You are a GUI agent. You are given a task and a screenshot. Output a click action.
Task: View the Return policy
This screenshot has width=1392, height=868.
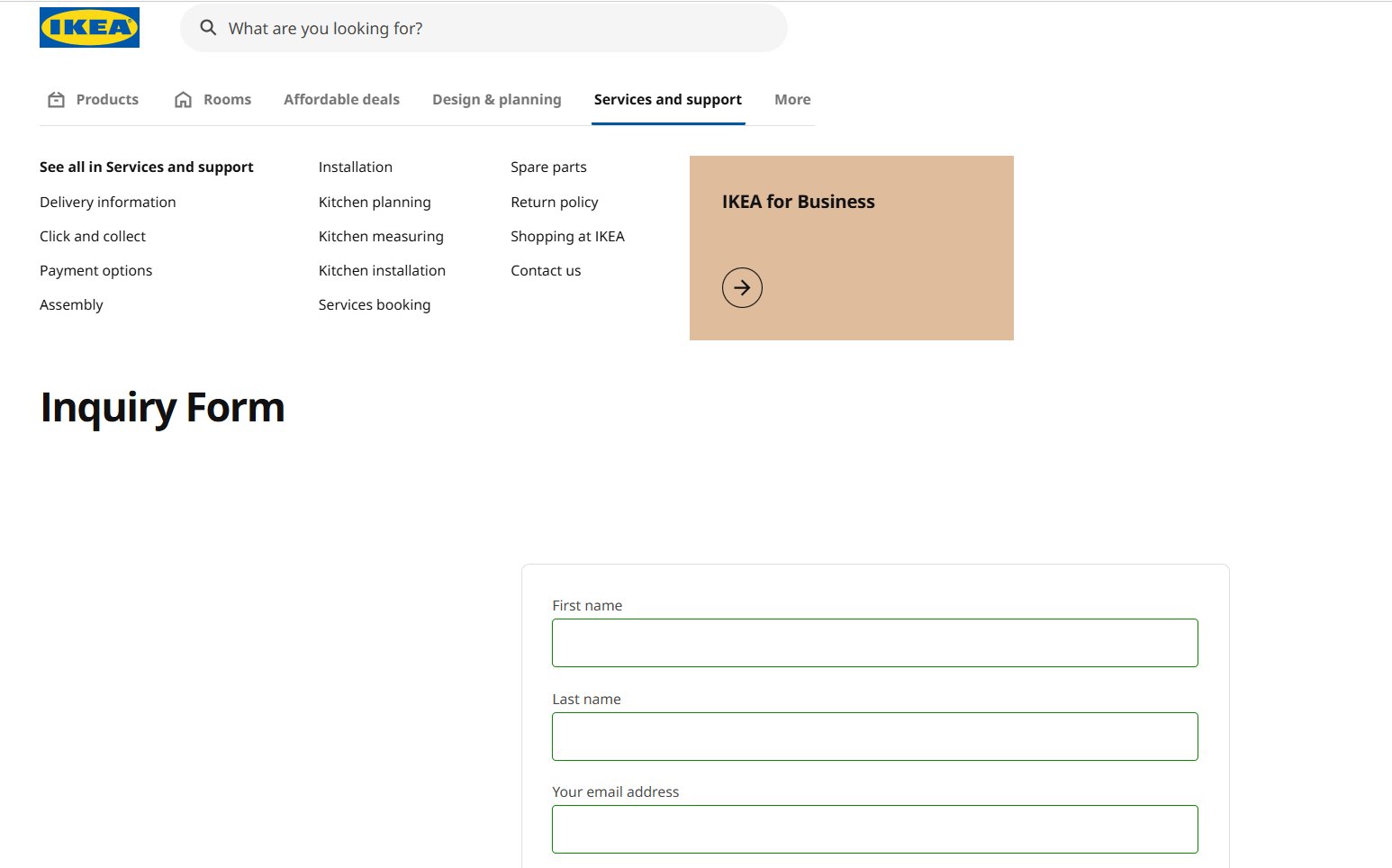[x=554, y=202]
